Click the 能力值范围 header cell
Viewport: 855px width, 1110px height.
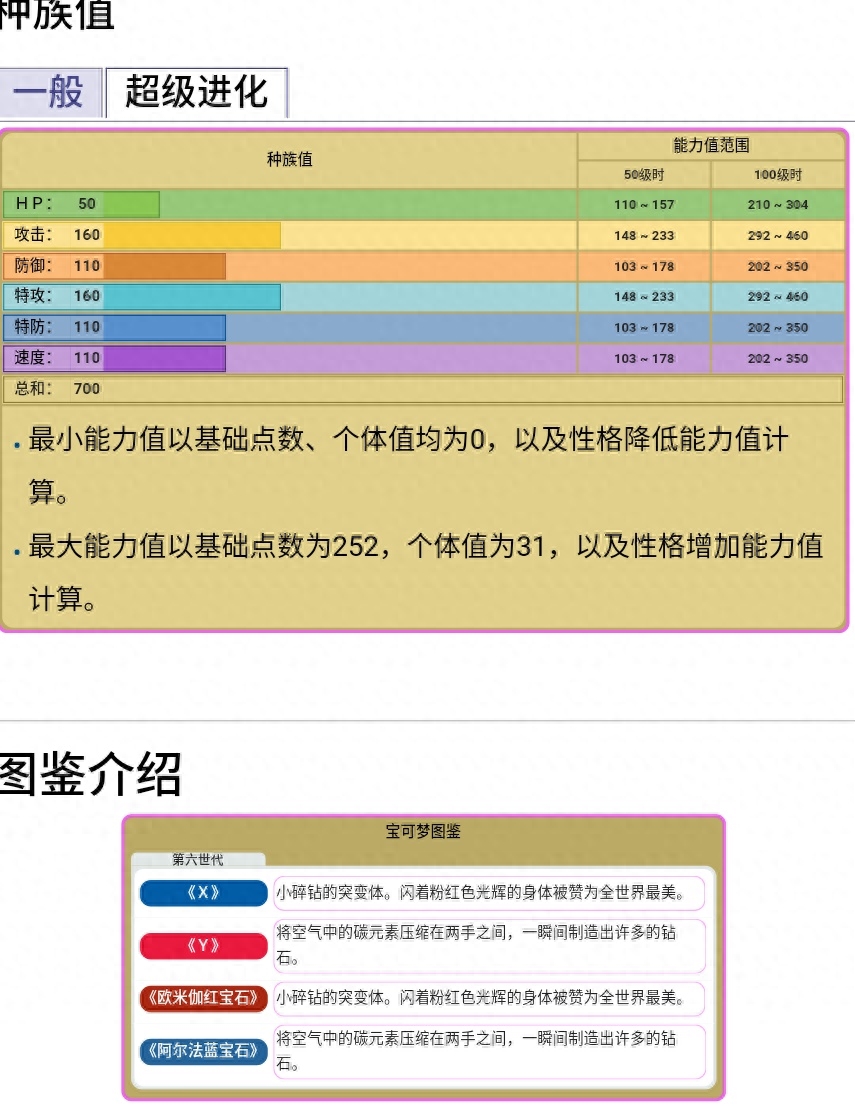(x=711, y=146)
